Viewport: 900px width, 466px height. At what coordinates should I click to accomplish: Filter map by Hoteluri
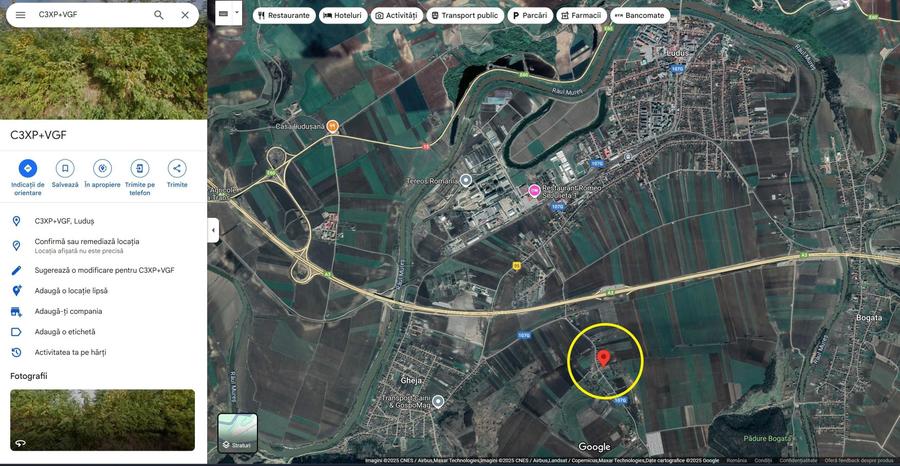[343, 15]
